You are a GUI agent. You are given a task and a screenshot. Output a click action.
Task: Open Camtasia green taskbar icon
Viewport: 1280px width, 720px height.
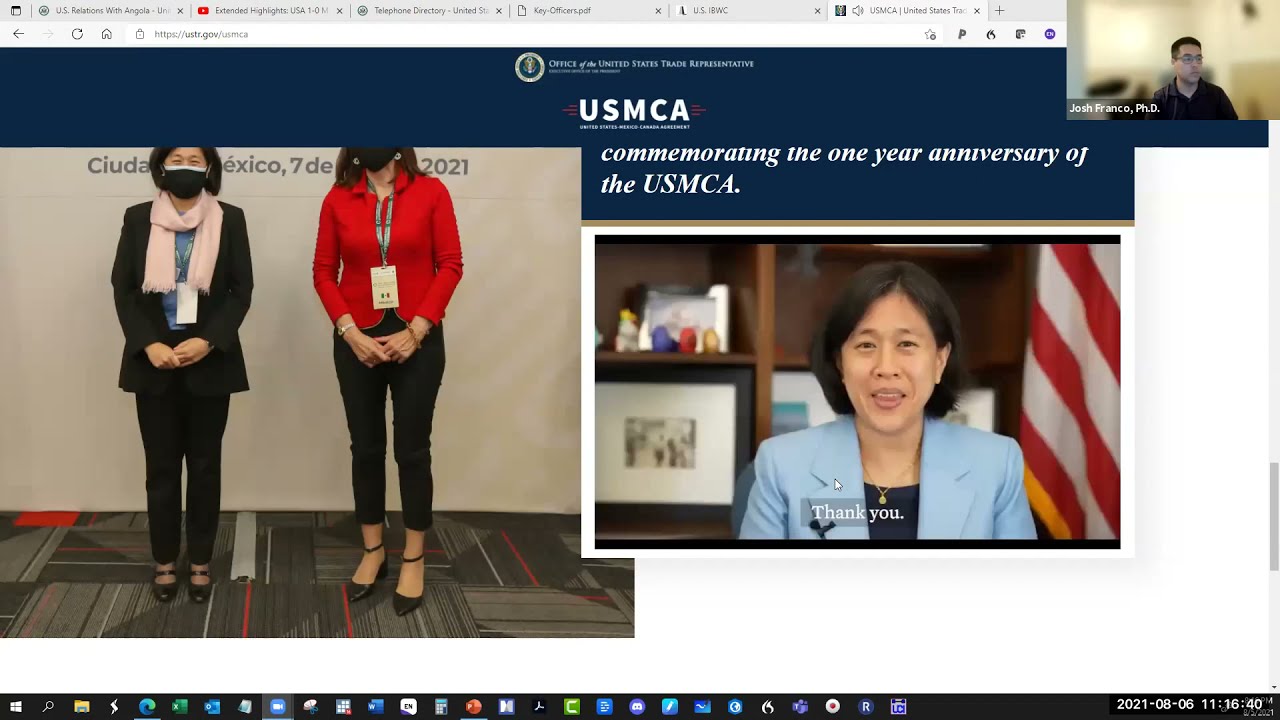click(x=572, y=707)
